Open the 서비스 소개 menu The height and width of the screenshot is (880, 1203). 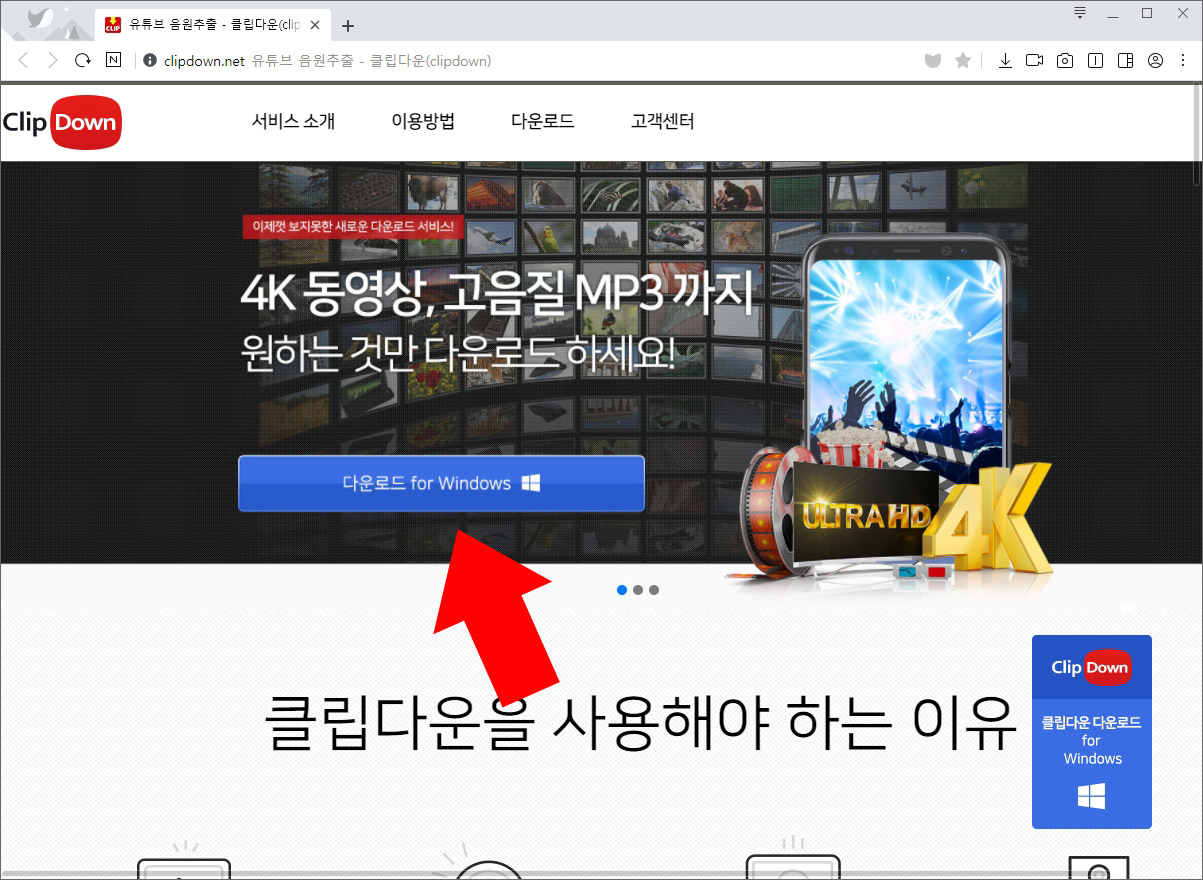click(x=293, y=121)
